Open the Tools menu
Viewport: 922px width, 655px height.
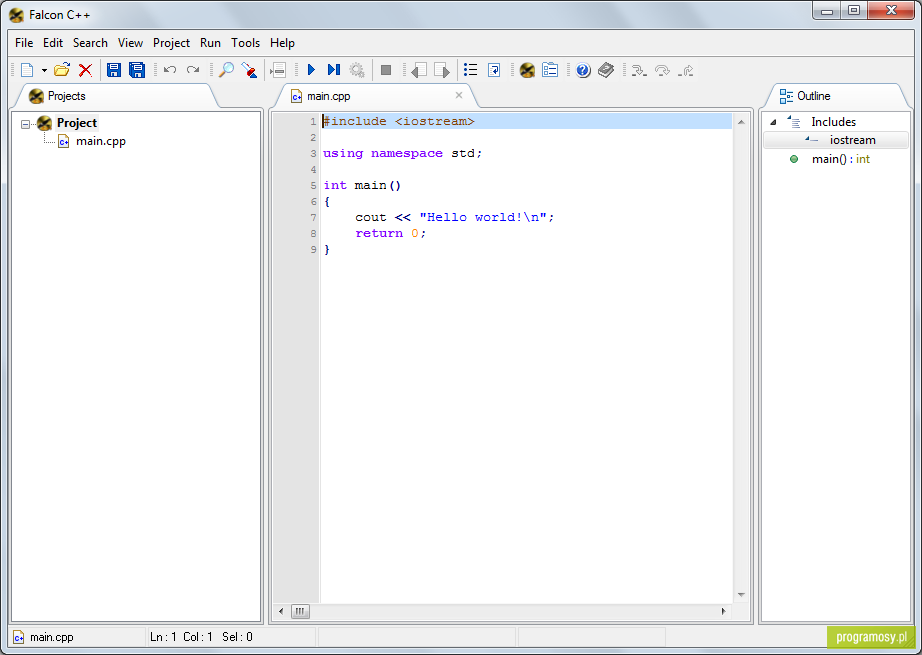(245, 43)
